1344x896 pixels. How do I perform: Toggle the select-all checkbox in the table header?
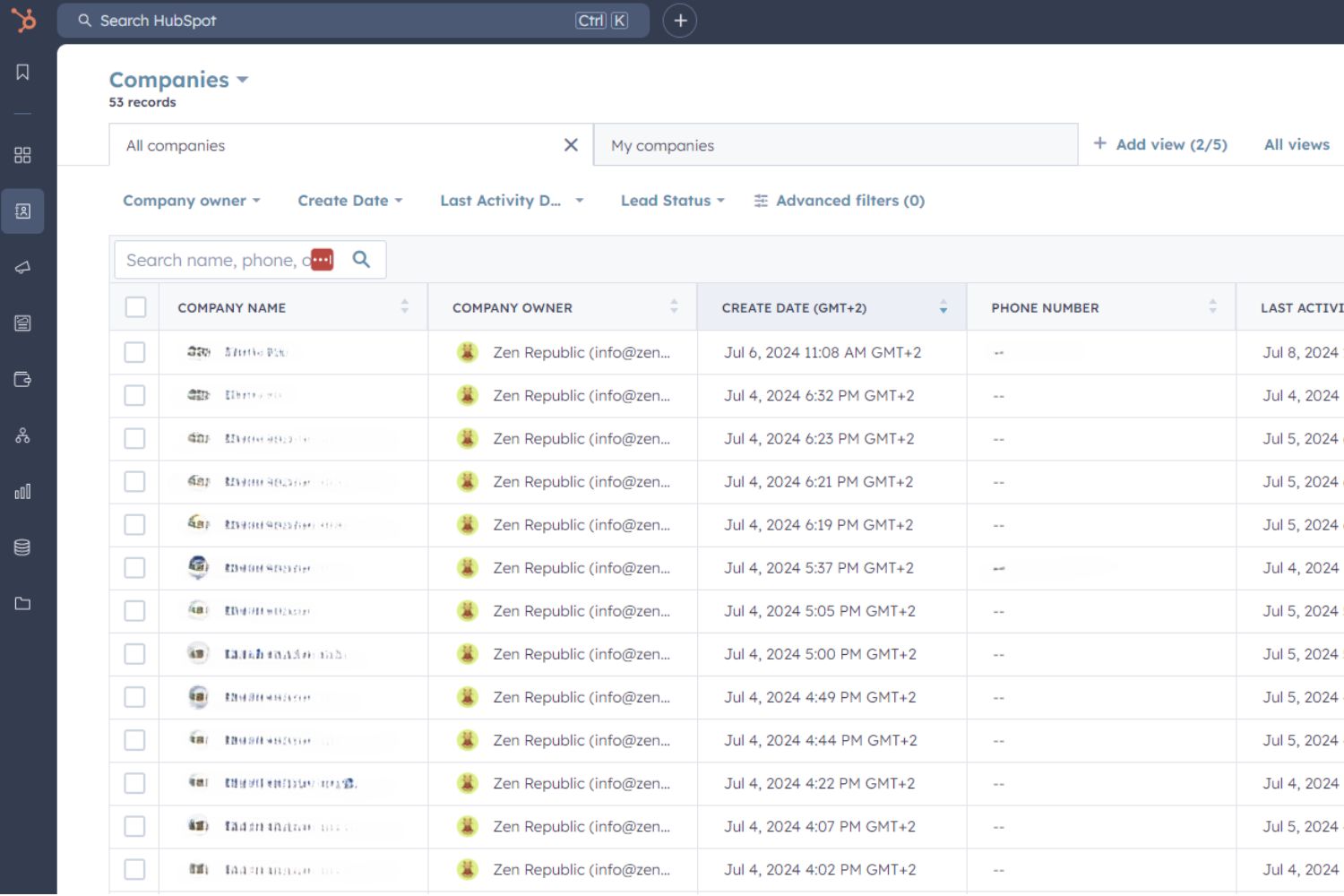click(135, 307)
